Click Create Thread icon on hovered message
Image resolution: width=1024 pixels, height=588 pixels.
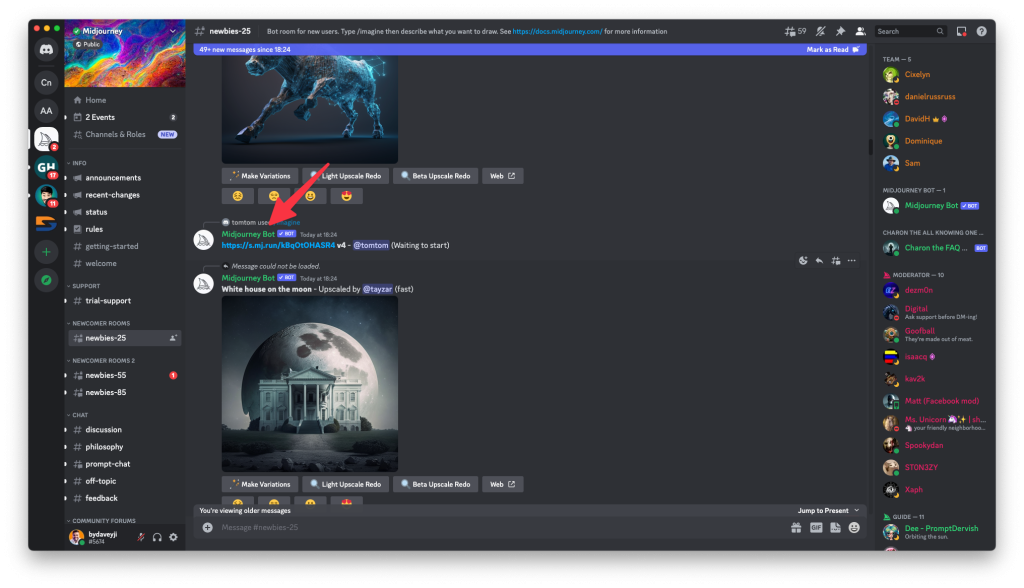point(835,261)
